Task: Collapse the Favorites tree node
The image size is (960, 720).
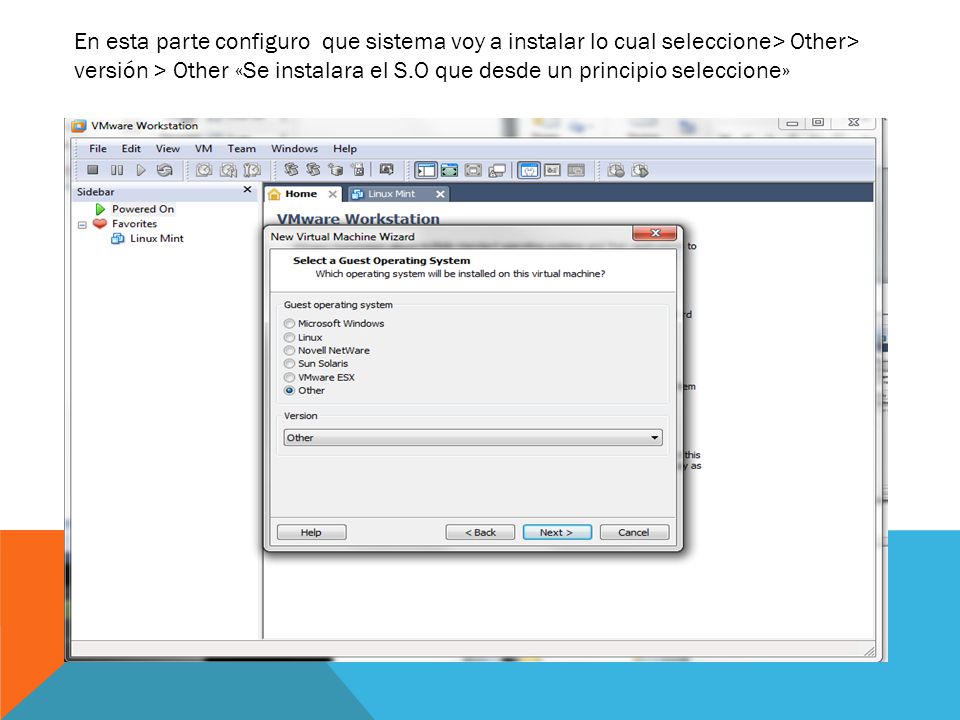Action: tap(82, 225)
